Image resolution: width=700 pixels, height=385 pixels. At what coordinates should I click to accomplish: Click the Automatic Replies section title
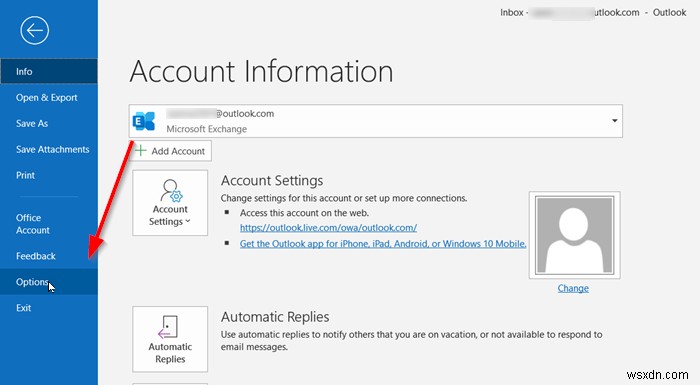[x=275, y=317]
